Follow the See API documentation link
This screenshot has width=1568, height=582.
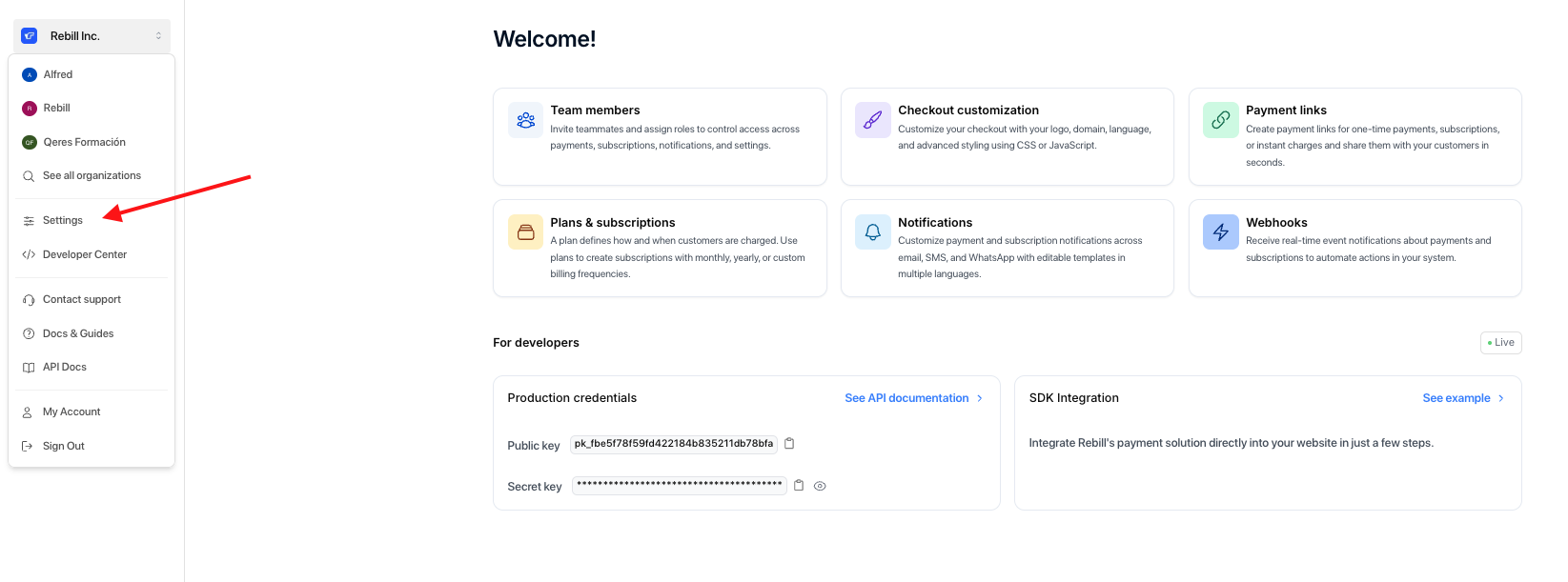pyautogui.click(x=906, y=398)
